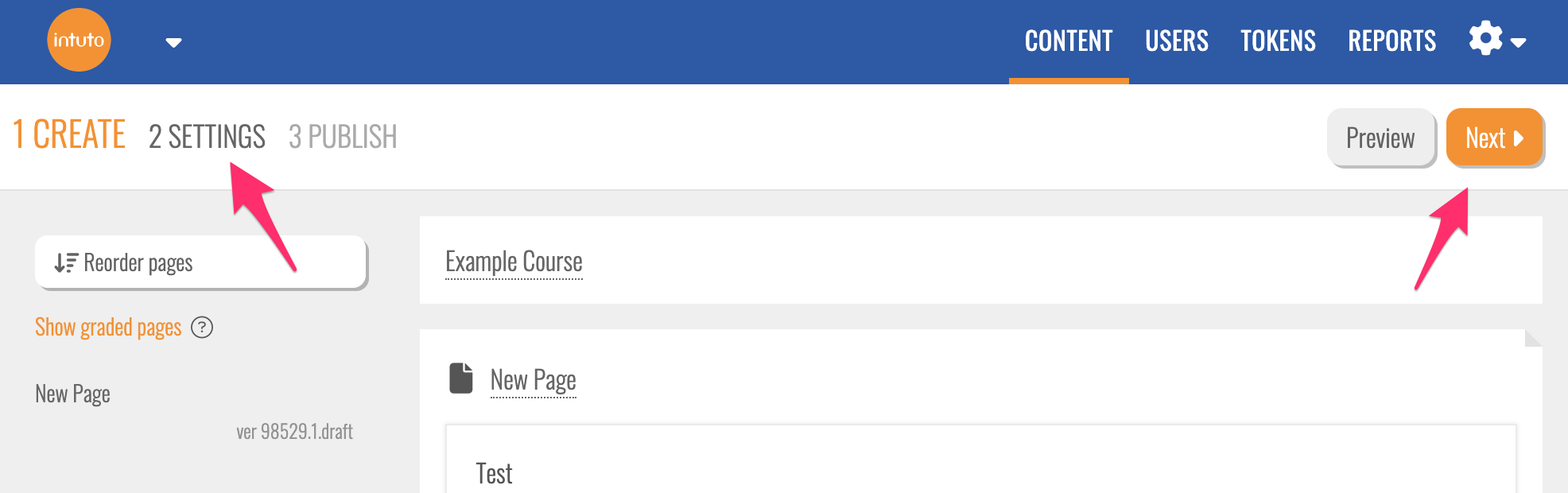Rename the New Page heading
Viewport: 1568px width, 493px height.
point(533,380)
